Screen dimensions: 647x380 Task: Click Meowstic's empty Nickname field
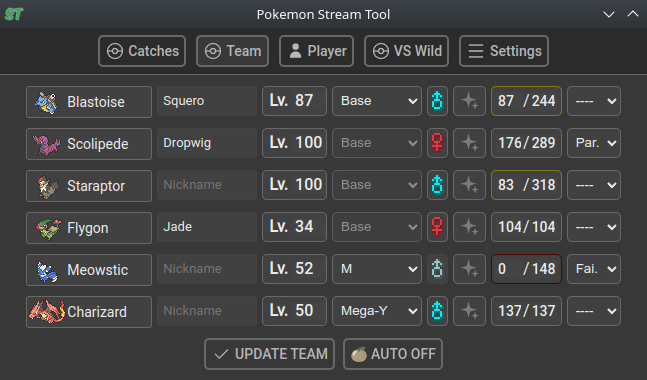click(x=207, y=269)
